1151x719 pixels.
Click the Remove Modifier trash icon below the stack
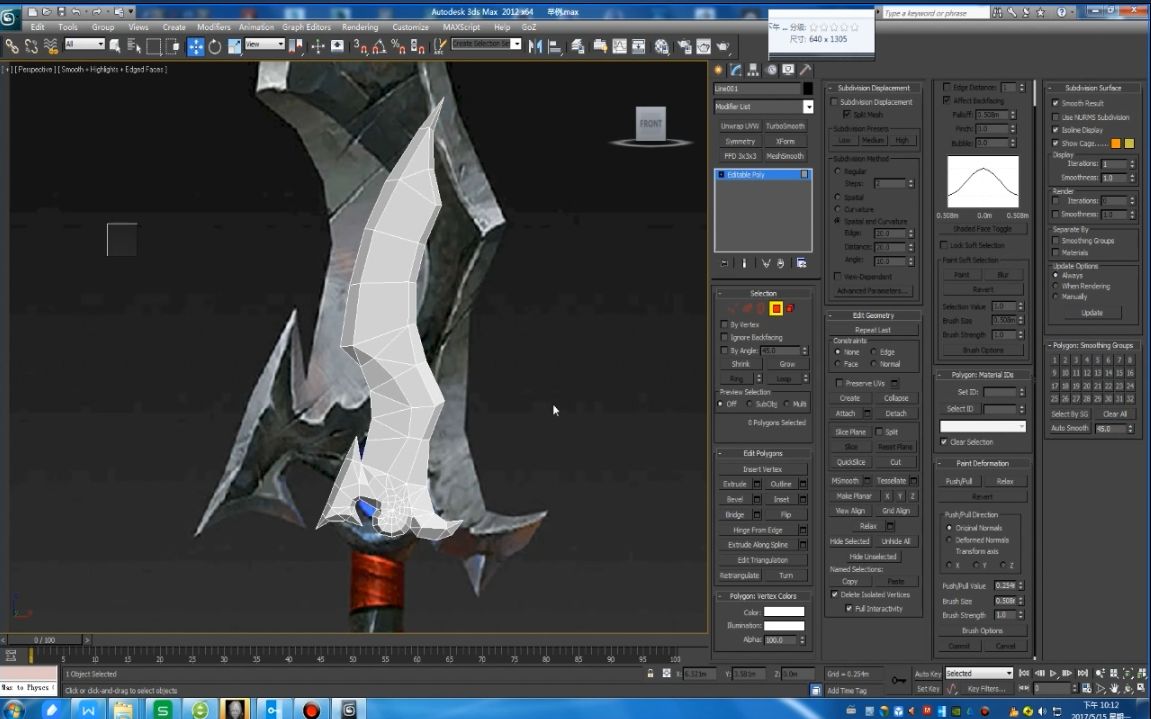(x=783, y=262)
